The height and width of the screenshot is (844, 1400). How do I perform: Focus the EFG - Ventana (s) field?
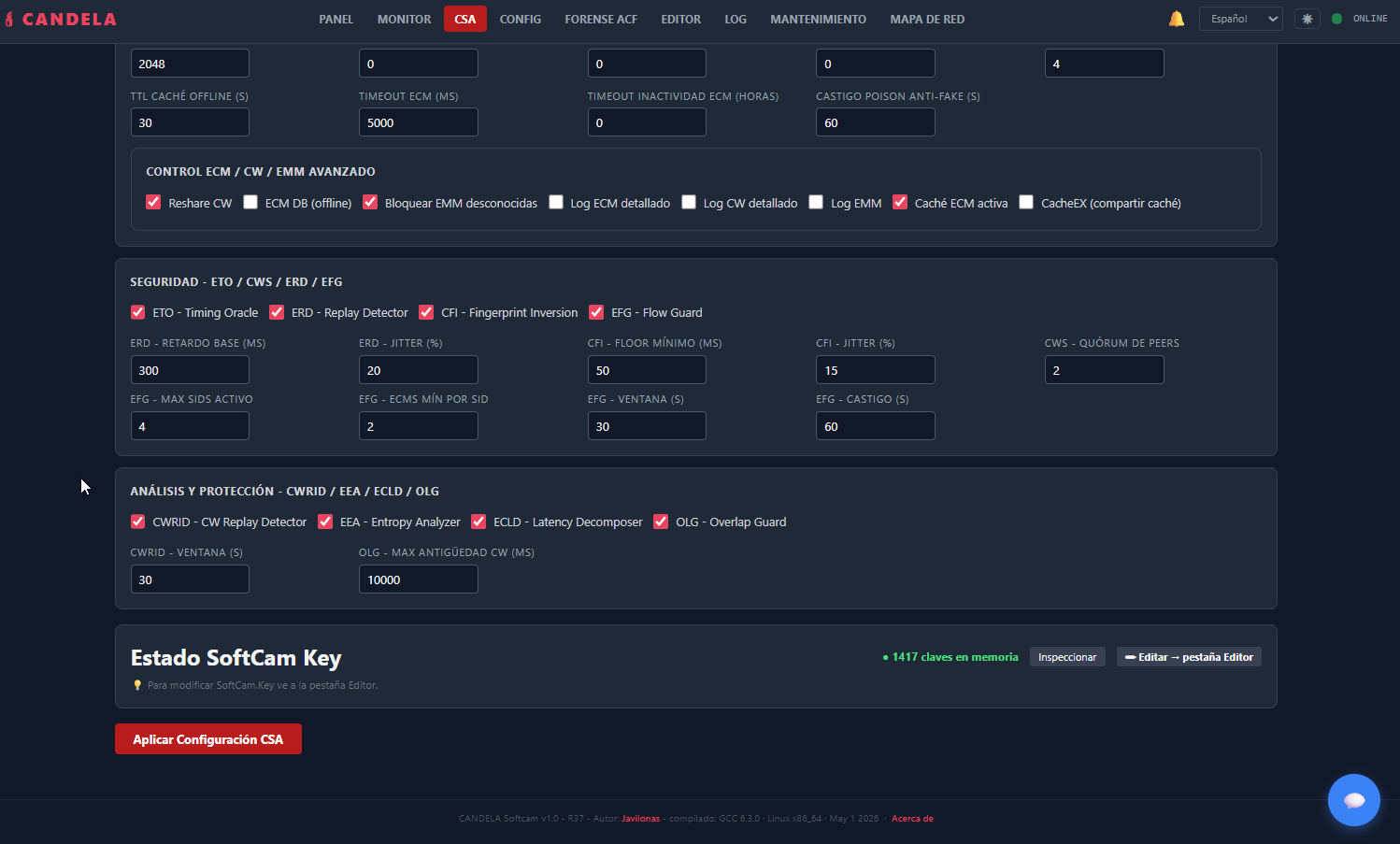[x=647, y=426]
